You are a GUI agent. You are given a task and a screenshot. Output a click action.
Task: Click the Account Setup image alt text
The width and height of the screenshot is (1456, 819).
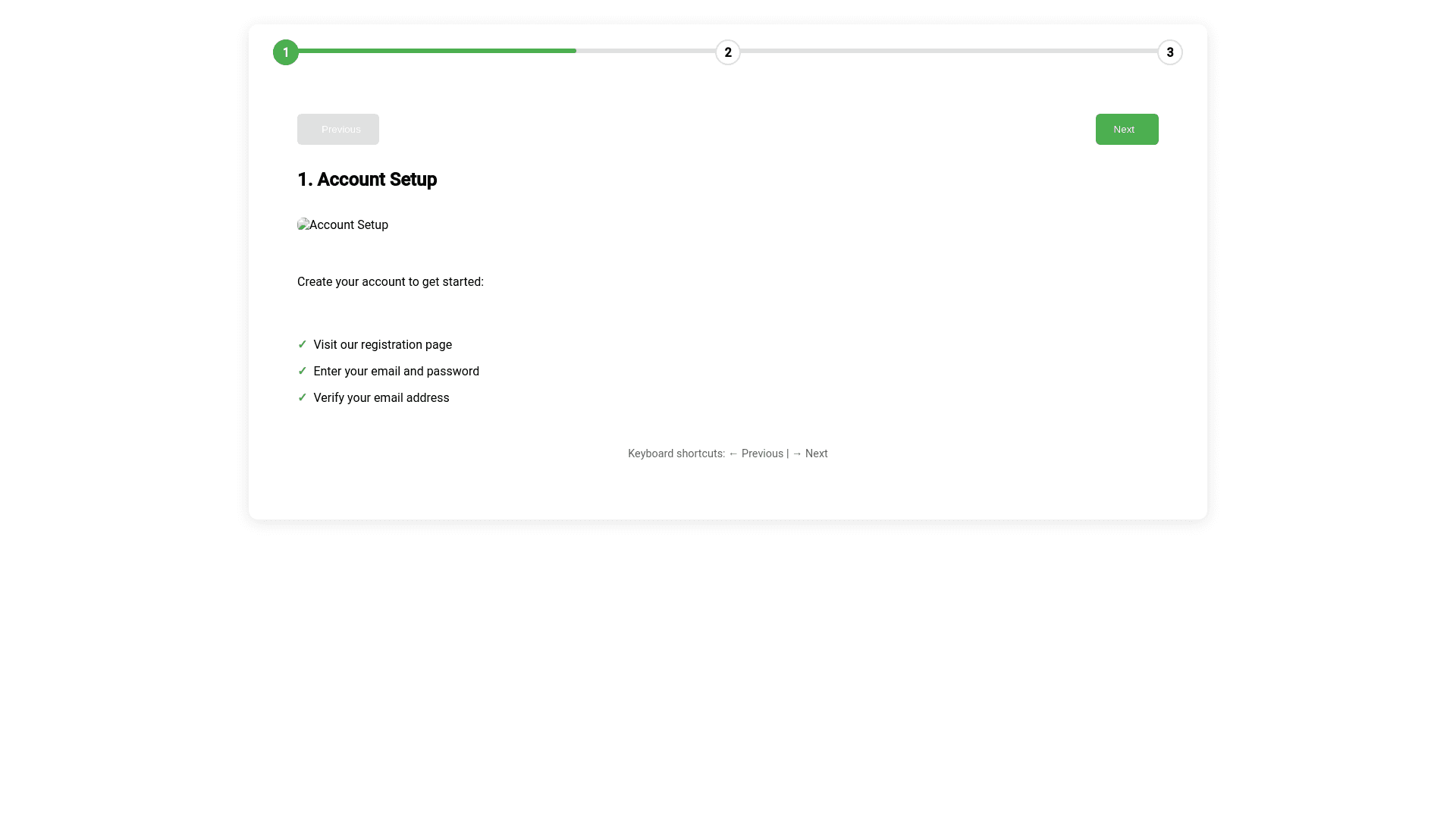[349, 225]
